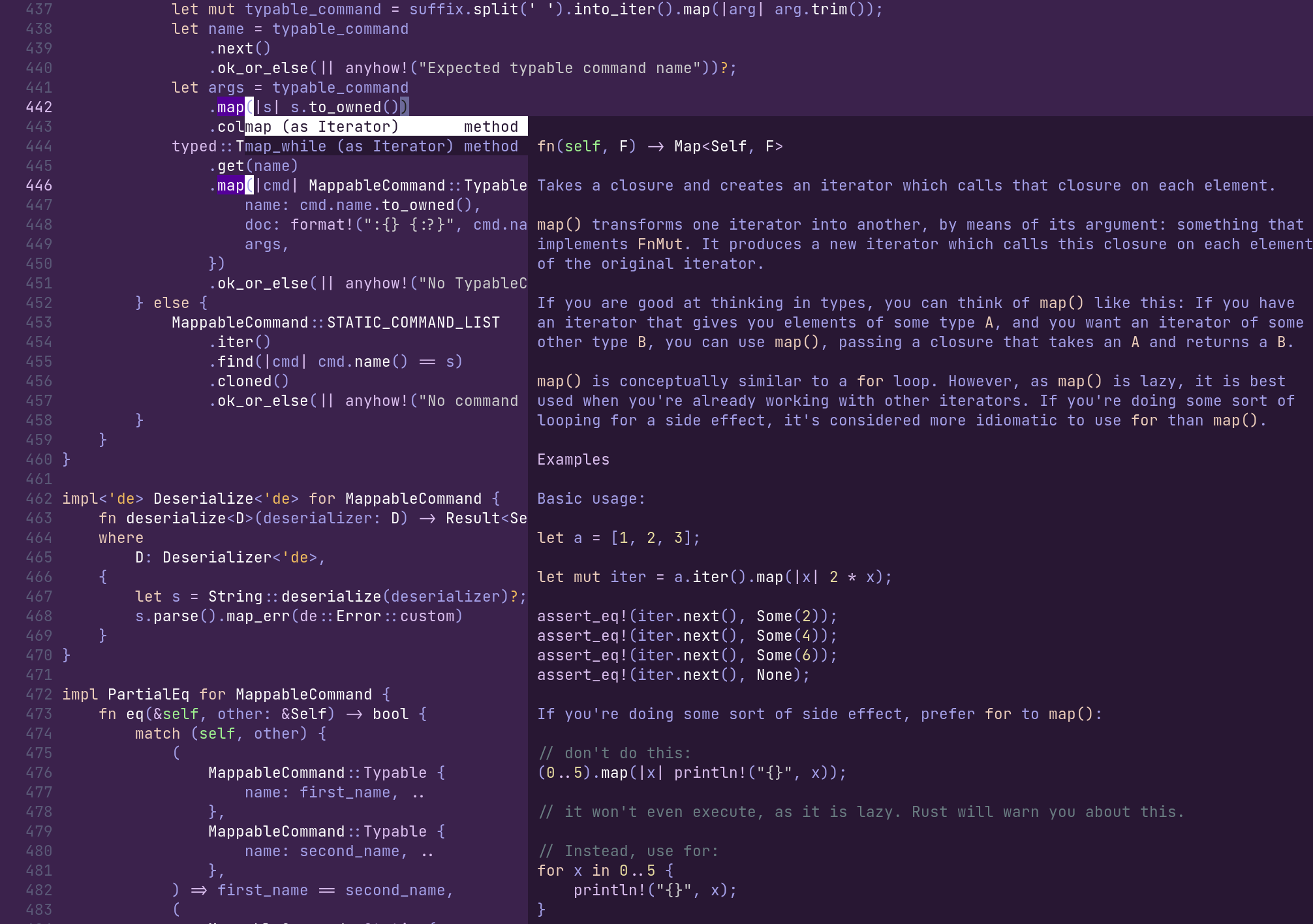The image size is (1313, 924).
Task: Click '.iter()' on line 454
Action: [240, 342]
